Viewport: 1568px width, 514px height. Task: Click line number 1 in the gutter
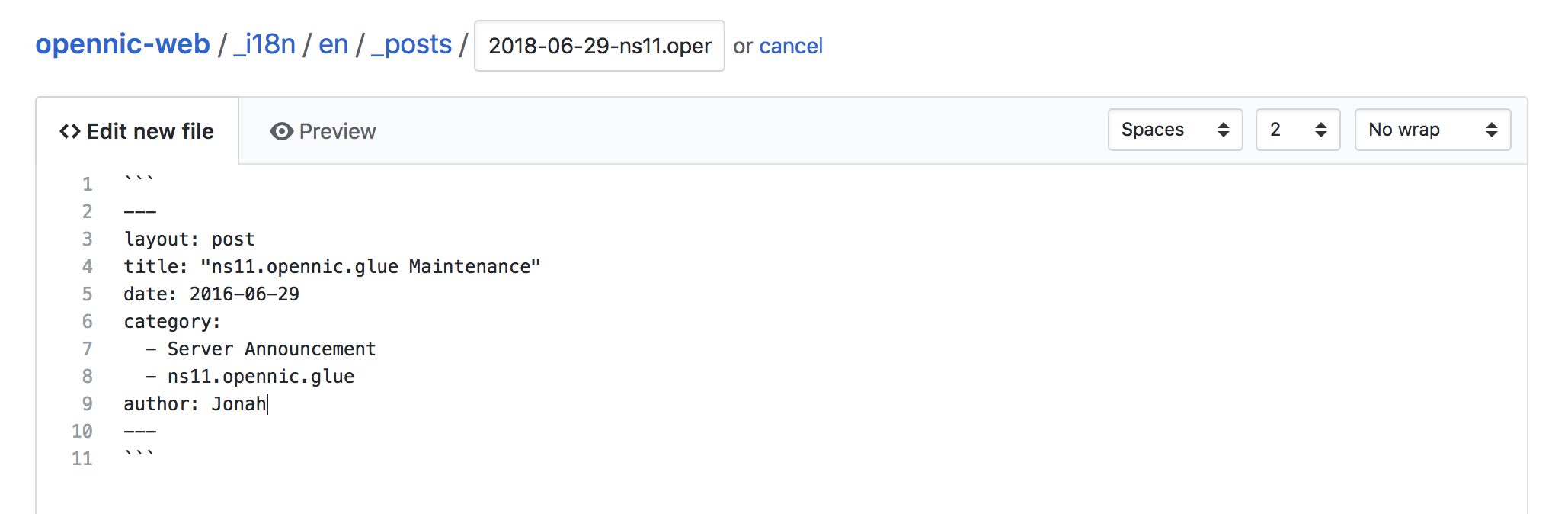coord(87,185)
